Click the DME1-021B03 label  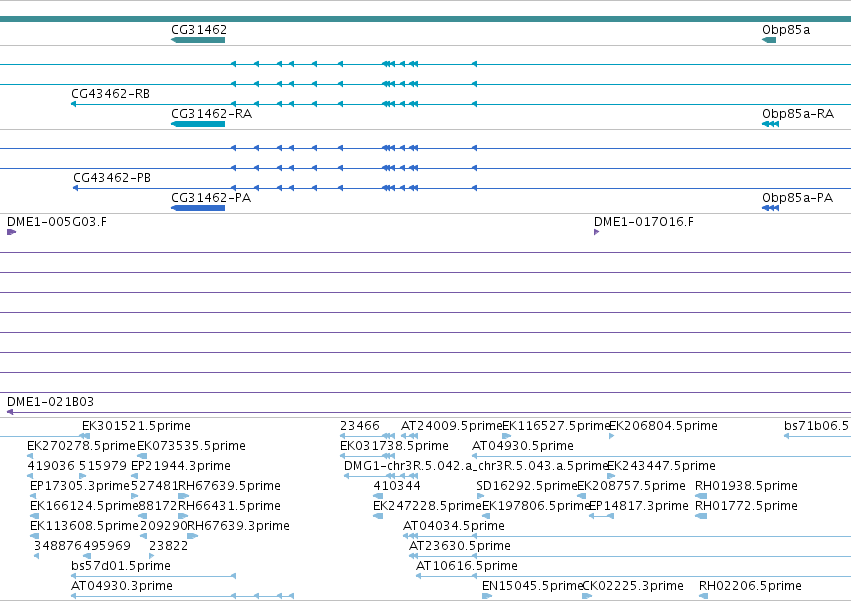pos(50,402)
